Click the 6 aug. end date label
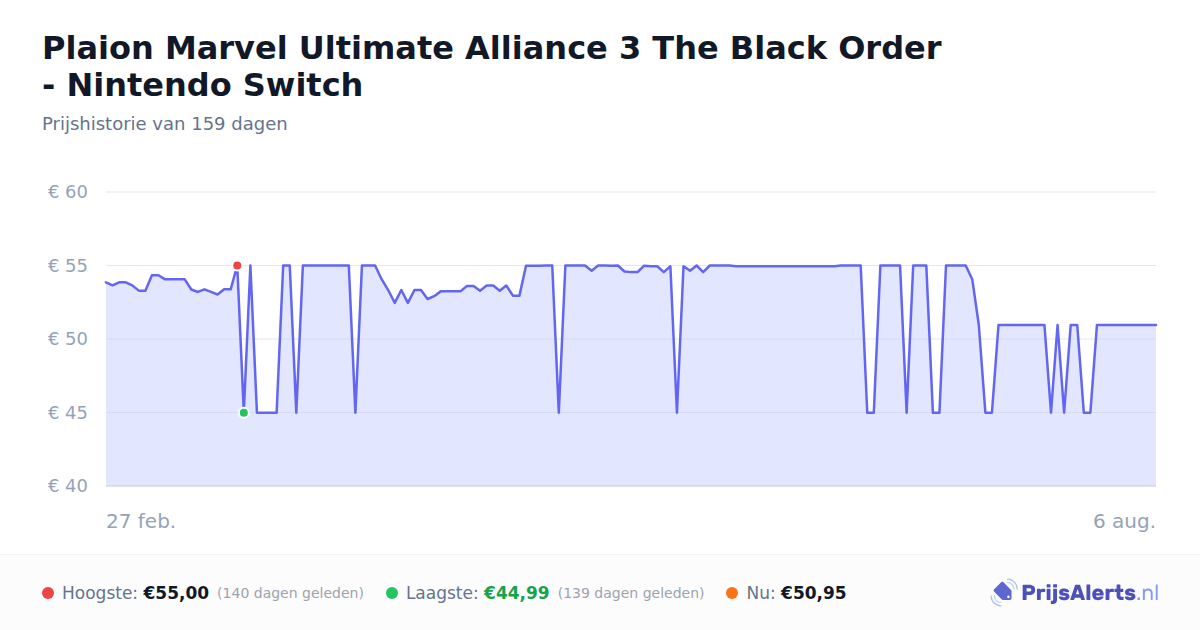The image size is (1200, 630). coord(1124,521)
